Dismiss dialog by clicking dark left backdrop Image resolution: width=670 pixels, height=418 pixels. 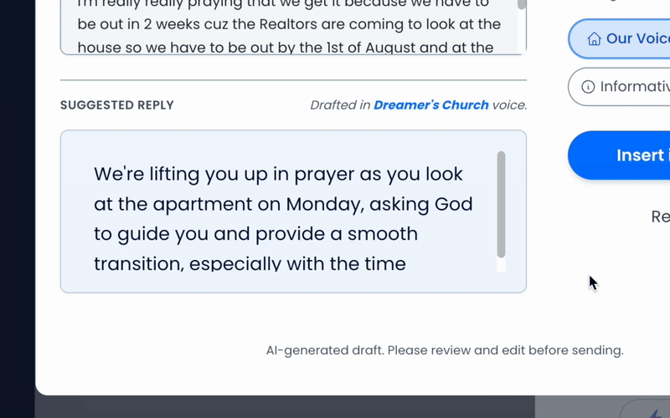tap(17, 209)
